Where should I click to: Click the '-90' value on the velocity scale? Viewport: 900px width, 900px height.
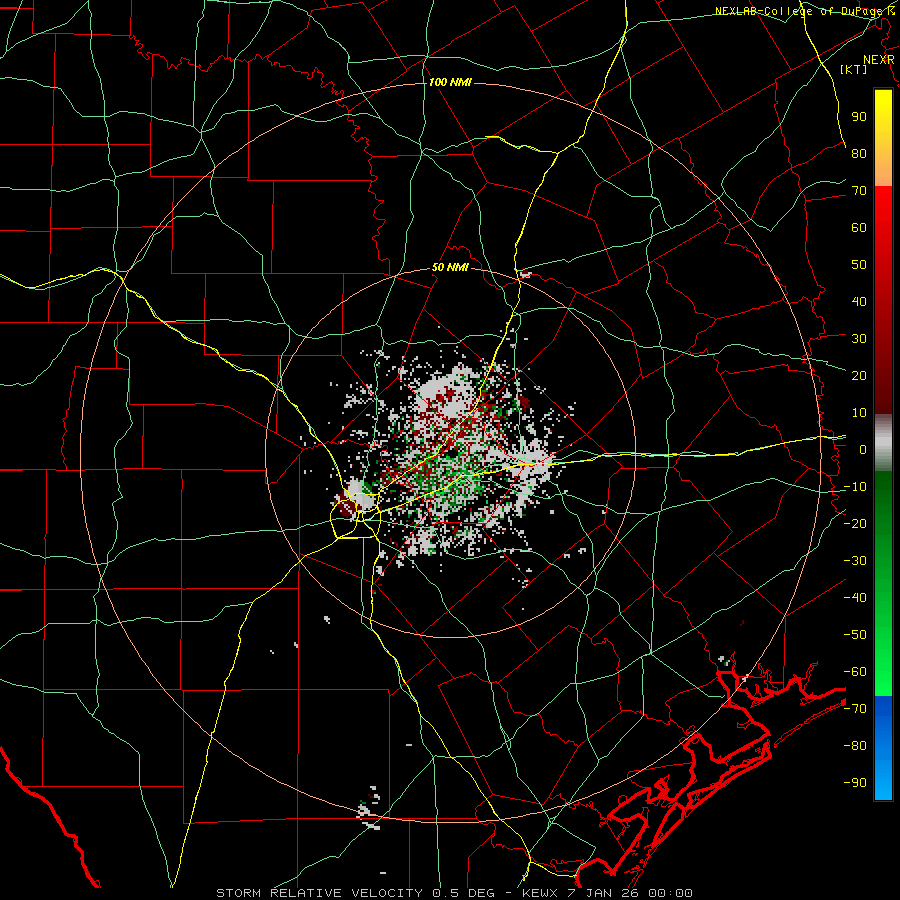click(855, 783)
